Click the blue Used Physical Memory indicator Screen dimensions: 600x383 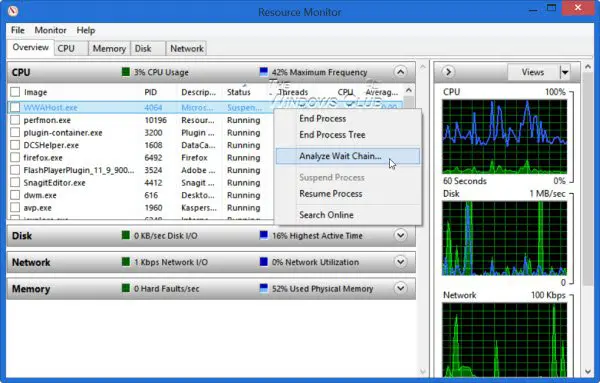pos(263,288)
